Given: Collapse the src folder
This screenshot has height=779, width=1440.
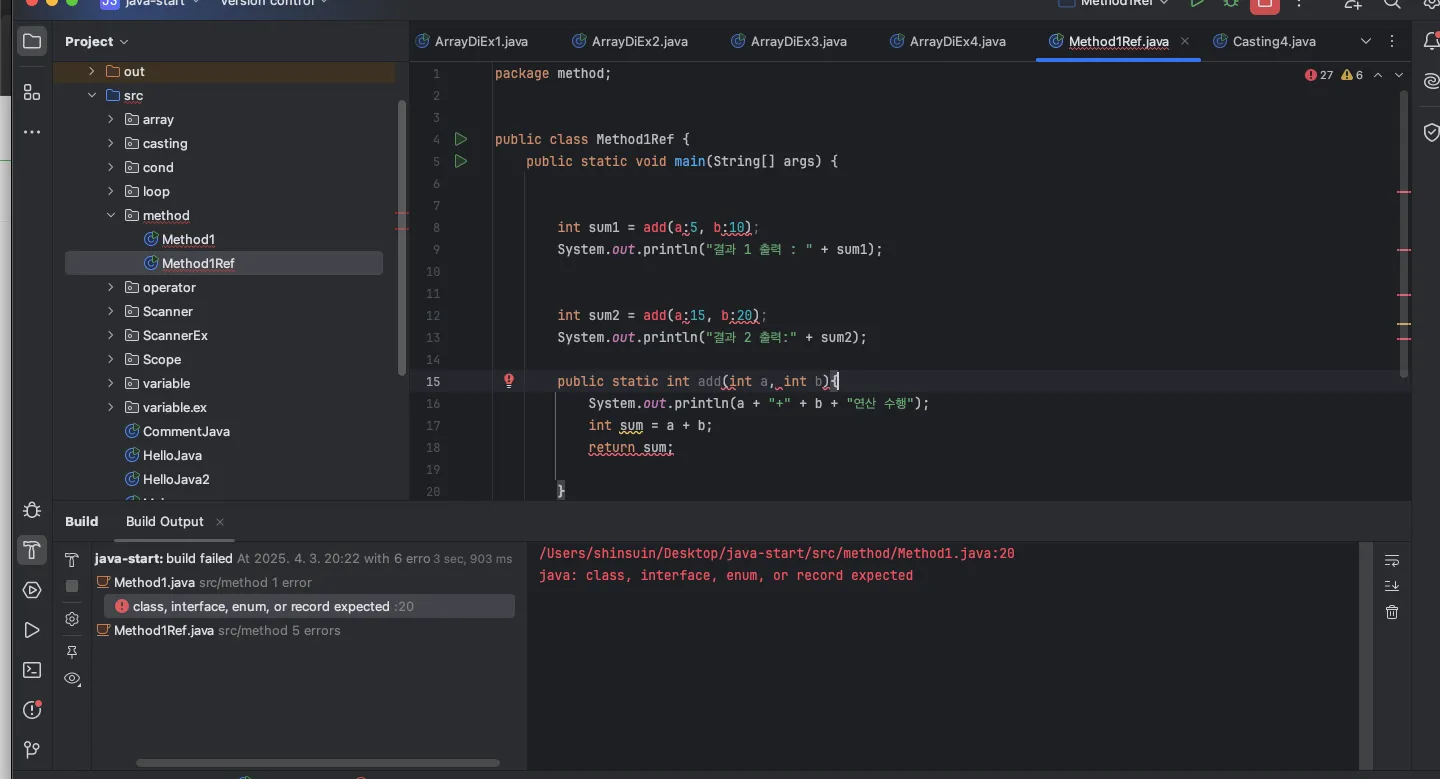Looking at the screenshot, I should tap(91, 95).
